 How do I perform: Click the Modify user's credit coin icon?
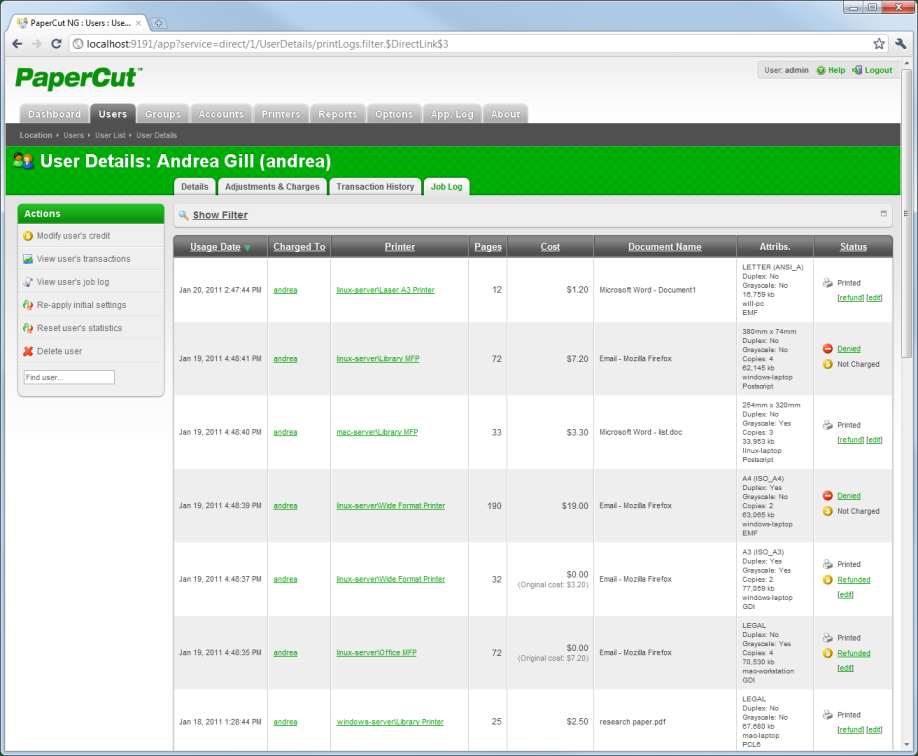tap(28, 236)
